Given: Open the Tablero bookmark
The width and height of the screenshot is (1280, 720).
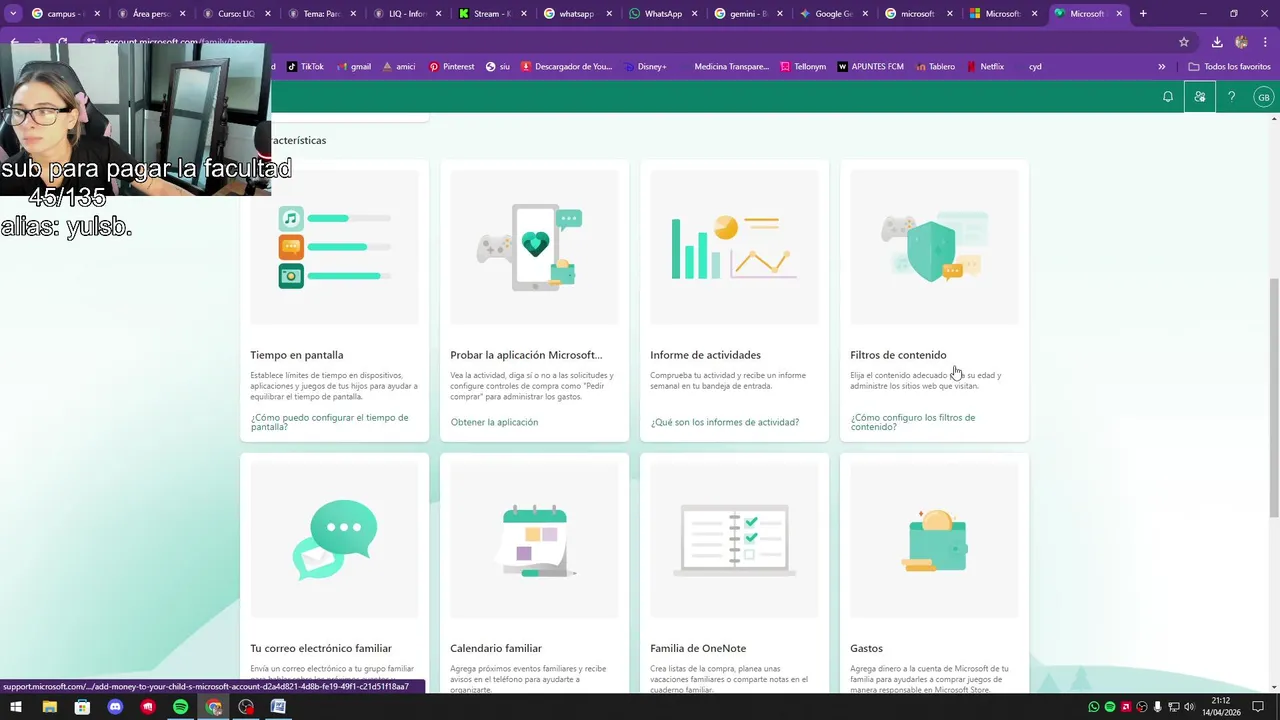Looking at the screenshot, I should click(934, 67).
